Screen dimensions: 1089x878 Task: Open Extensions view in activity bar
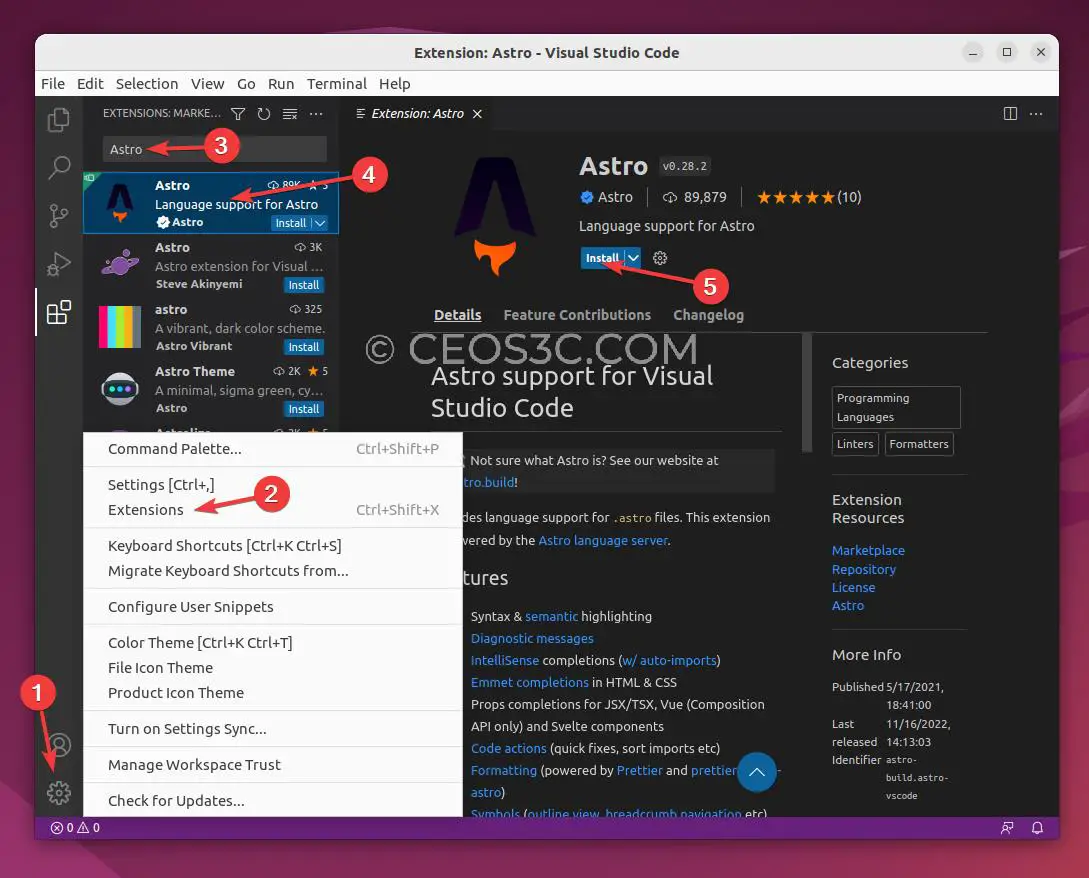[x=58, y=313]
